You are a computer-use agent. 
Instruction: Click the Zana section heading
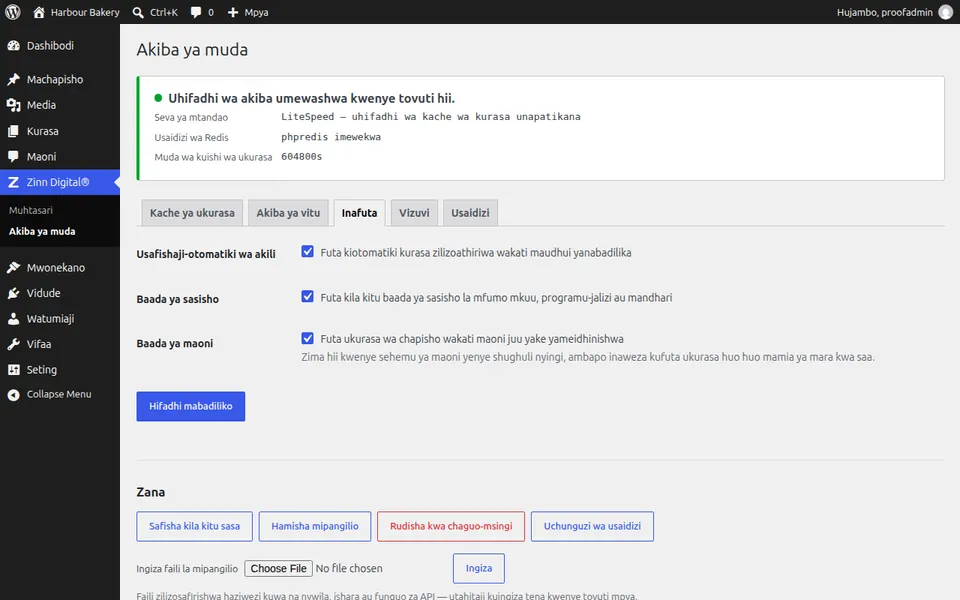coord(151,492)
